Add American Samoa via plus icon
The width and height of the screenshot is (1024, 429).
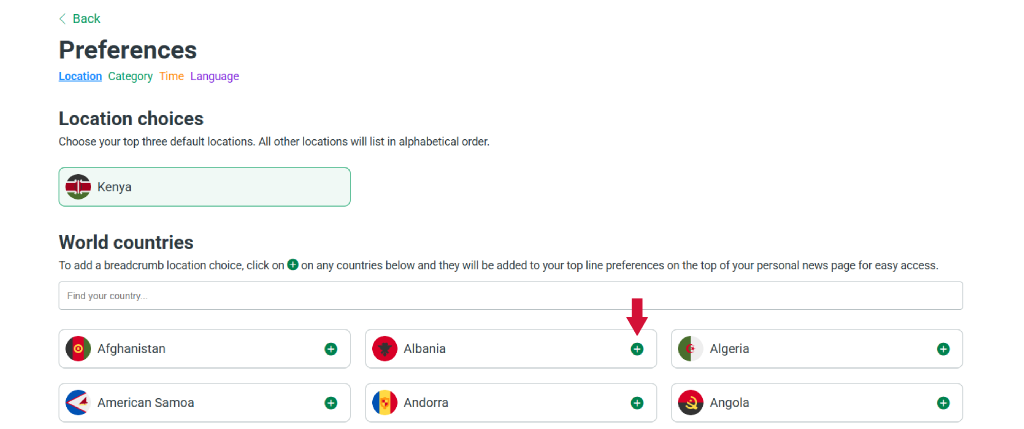(331, 403)
